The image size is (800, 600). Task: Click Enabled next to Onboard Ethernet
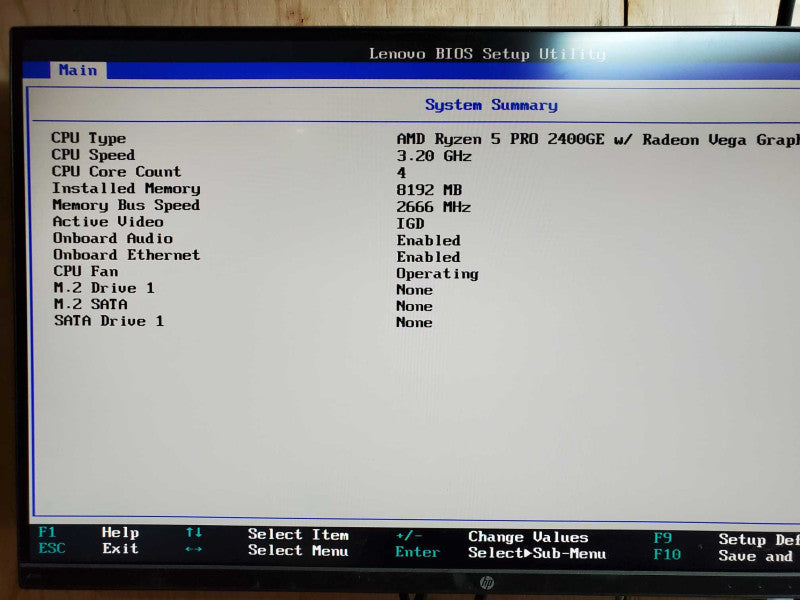[429, 257]
